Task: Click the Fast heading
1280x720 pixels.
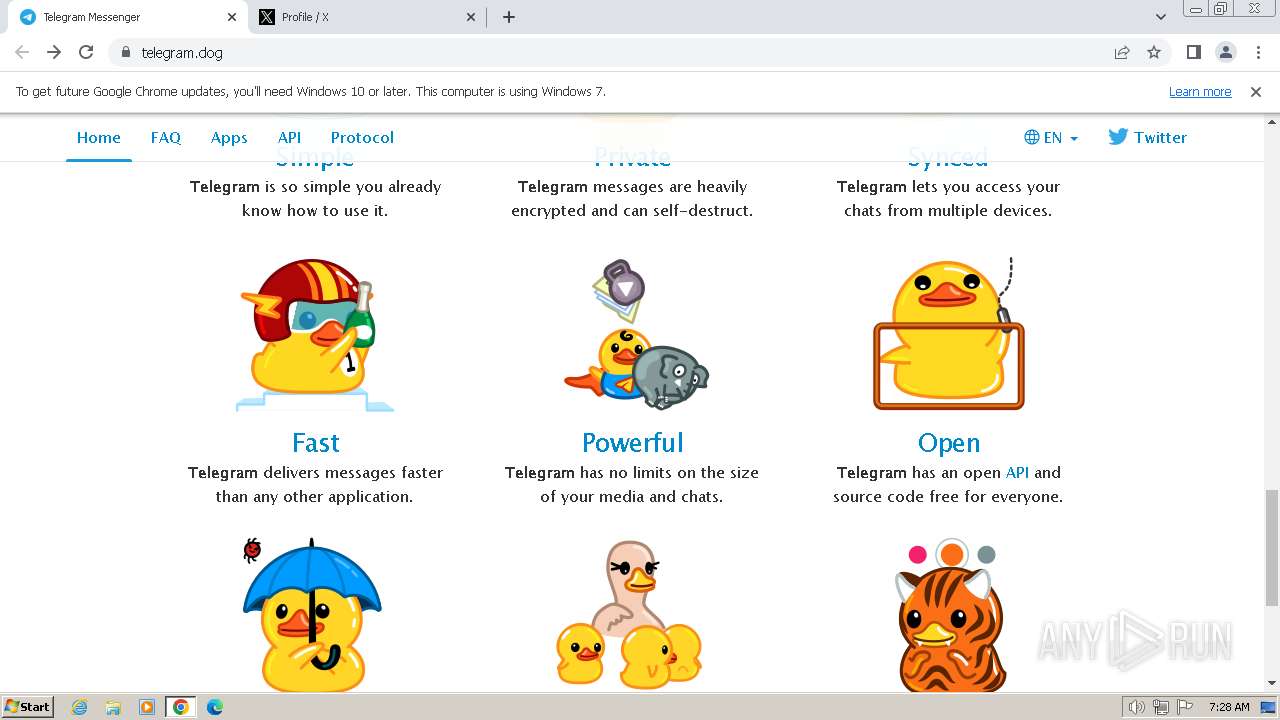Action: tap(315, 442)
